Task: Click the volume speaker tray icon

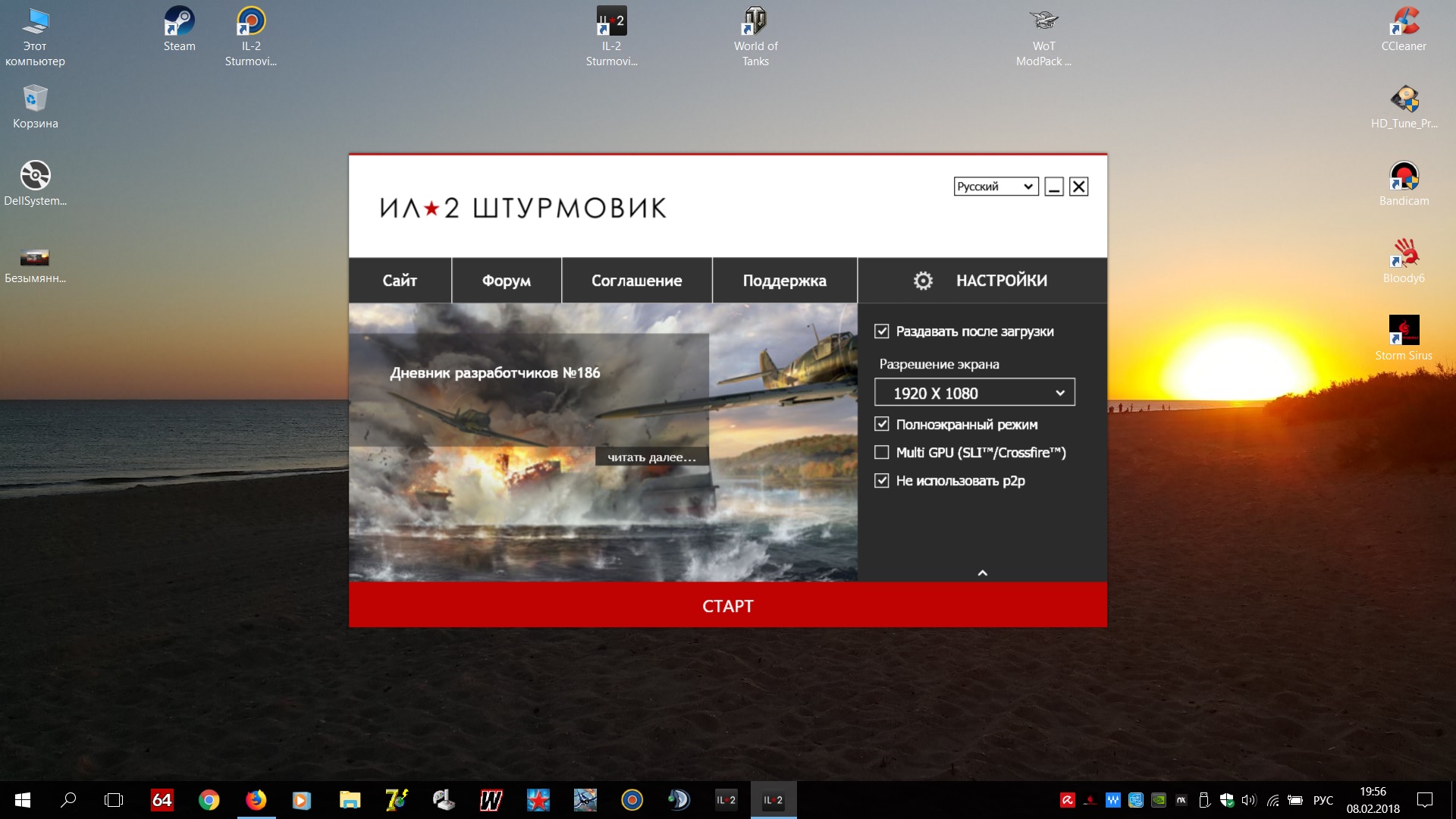Action: 1249,800
